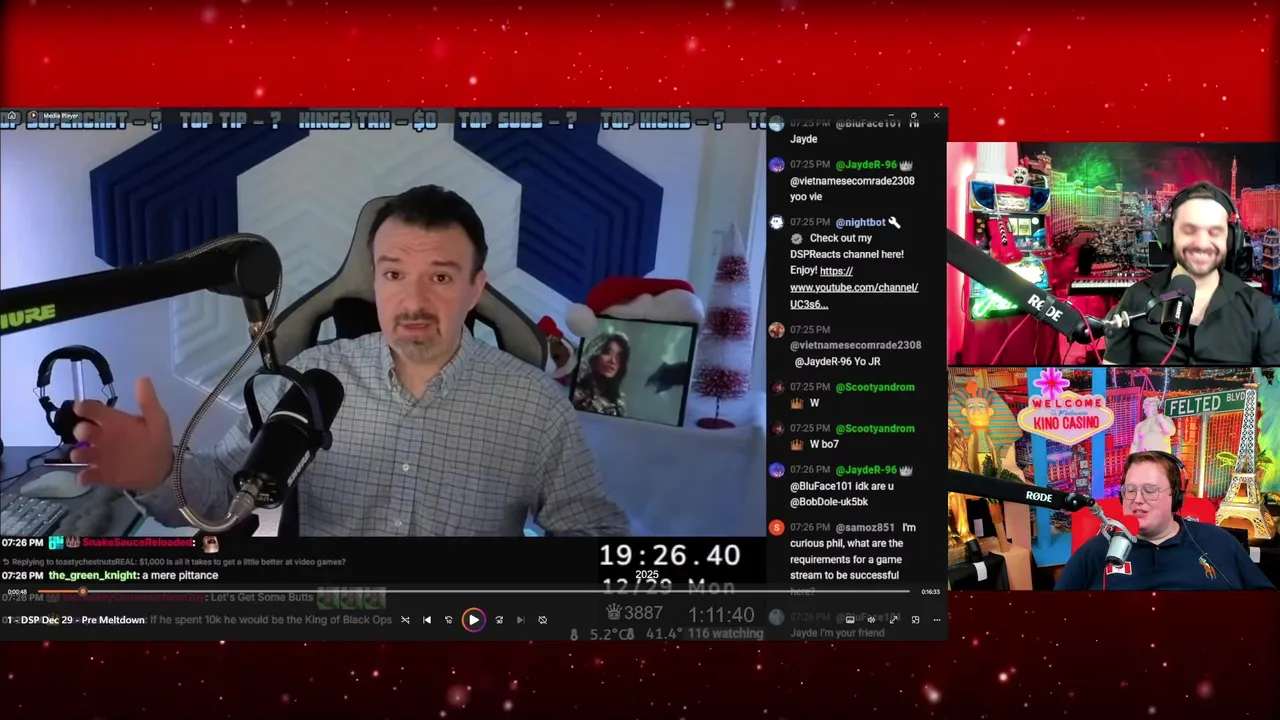The height and width of the screenshot is (720, 1280).
Task: Click the @nightbot username in chat
Action: [x=860, y=222]
